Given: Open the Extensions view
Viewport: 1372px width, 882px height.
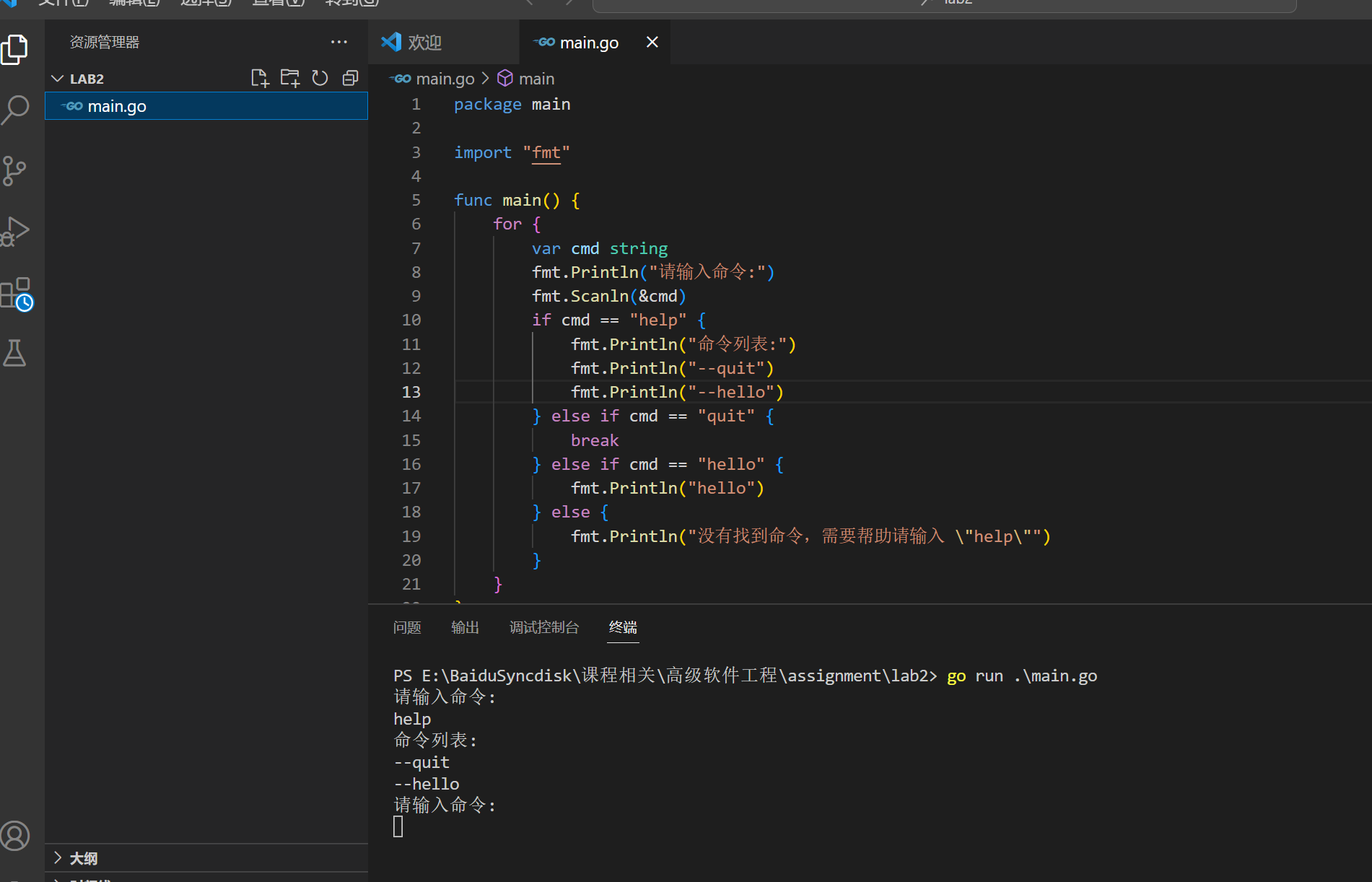Looking at the screenshot, I should pyautogui.click(x=16, y=292).
